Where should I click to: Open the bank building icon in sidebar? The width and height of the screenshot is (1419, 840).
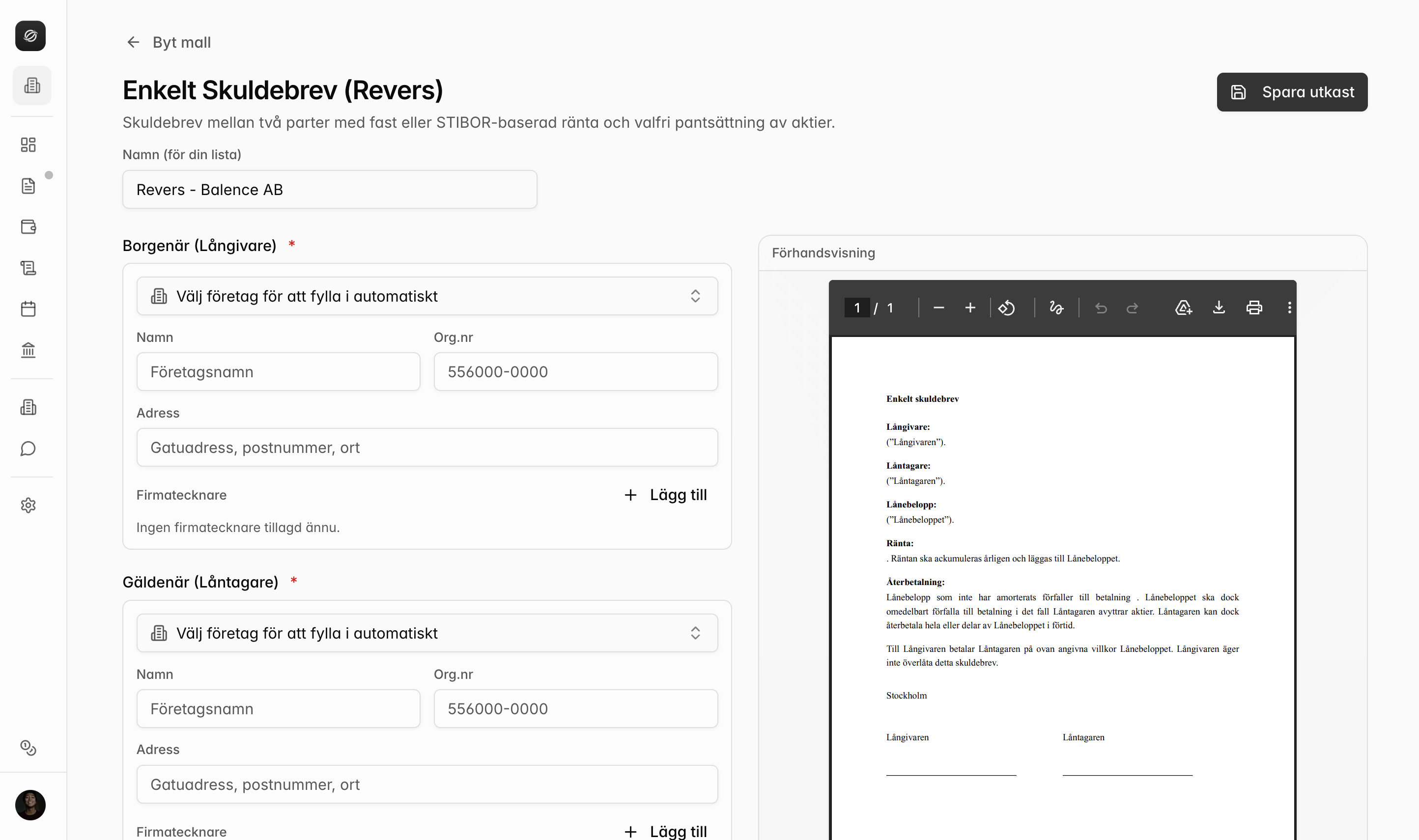tap(28, 350)
